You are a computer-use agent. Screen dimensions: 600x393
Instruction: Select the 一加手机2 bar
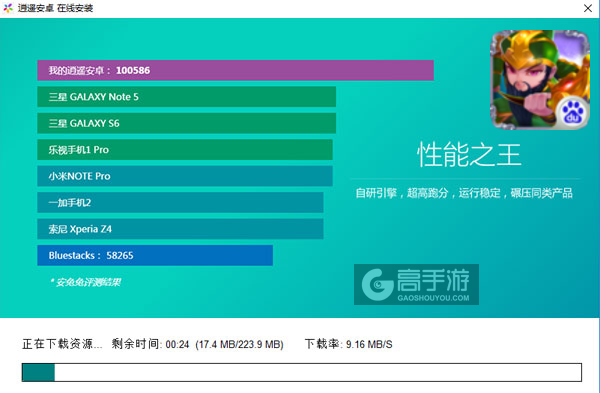180,202
